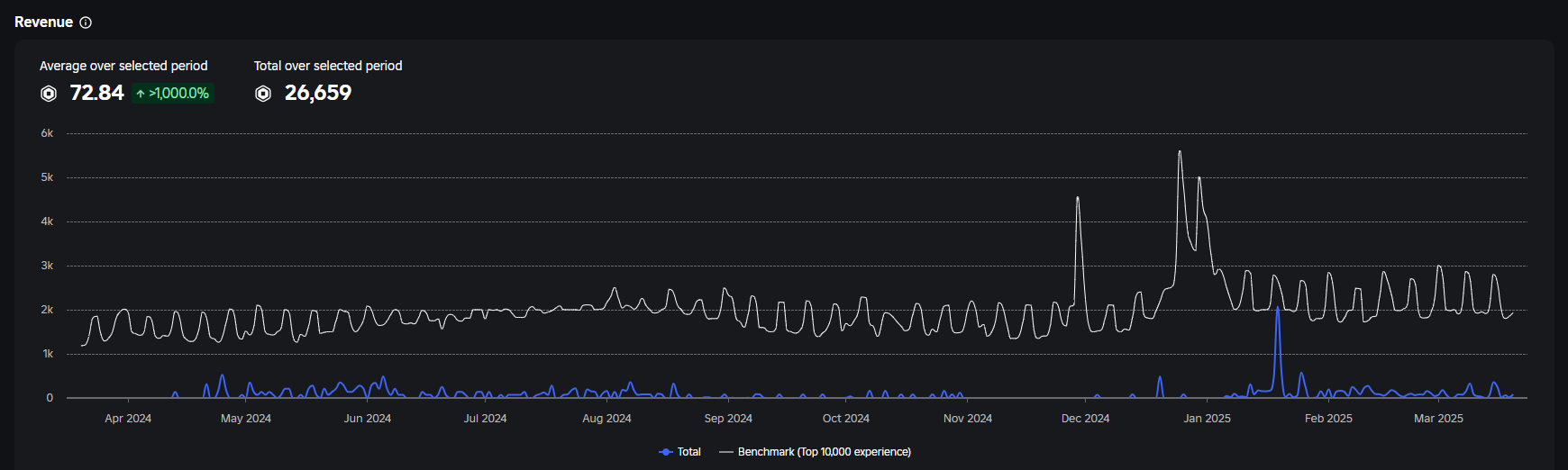The height and width of the screenshot is (470, 1568).
Task: Click the Robux icon beside 26,659
Action: pyautogui.click(x=263, y=94)
